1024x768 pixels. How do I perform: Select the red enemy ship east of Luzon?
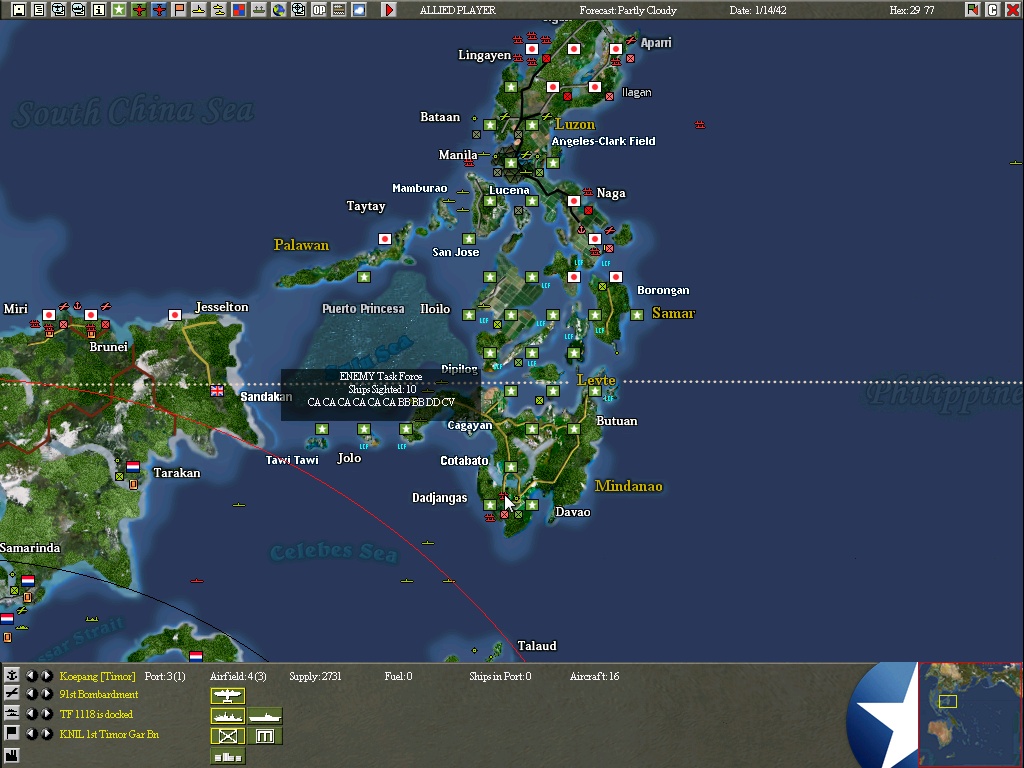point(700,124)
